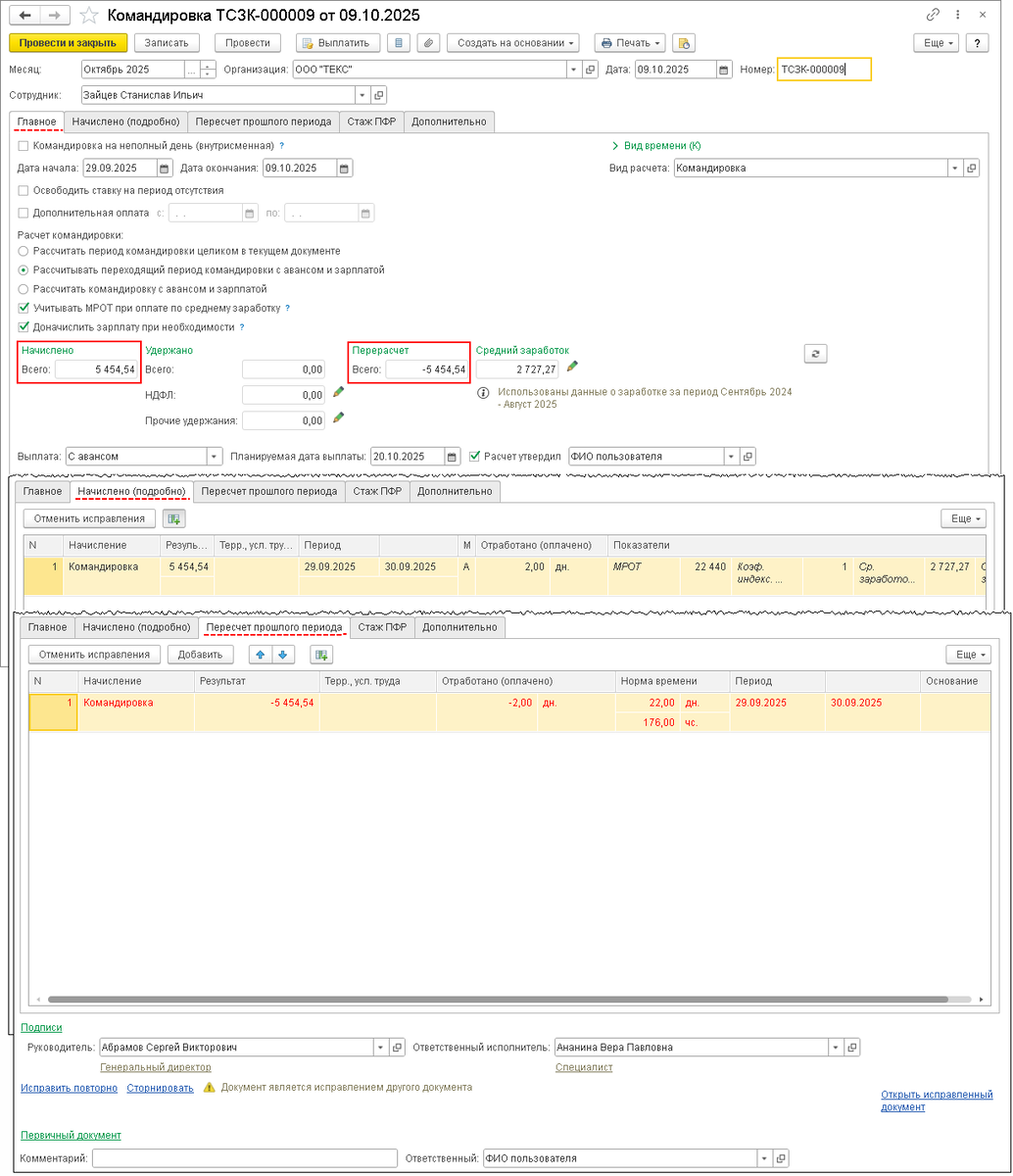Viewport: 1013px width, 1176px height.
Task: Edit Прочие удержания with the green pencil icon
Action: click(x=339, y=418)
